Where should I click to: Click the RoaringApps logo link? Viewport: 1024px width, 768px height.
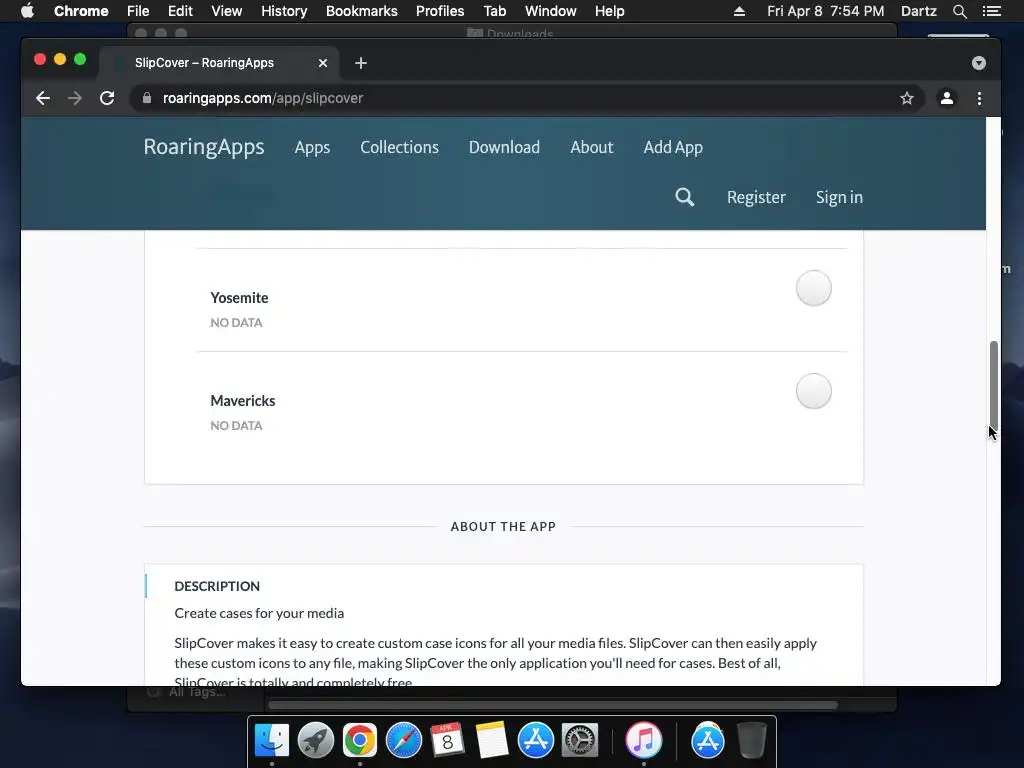tap(204, 147)
